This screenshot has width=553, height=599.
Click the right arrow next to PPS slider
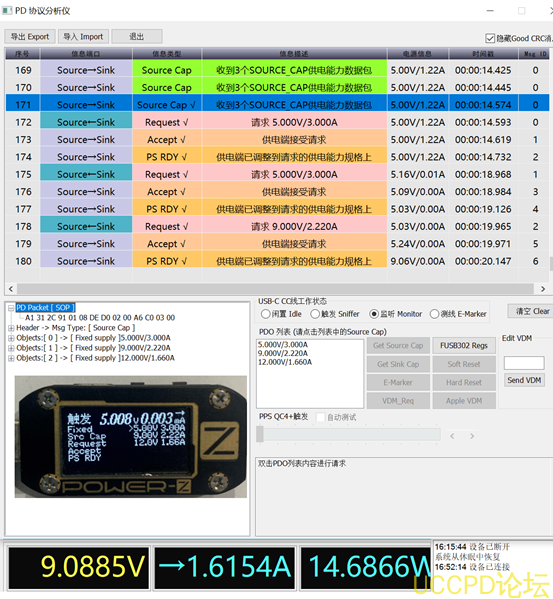pyautogui.click(x=472, y=436)
